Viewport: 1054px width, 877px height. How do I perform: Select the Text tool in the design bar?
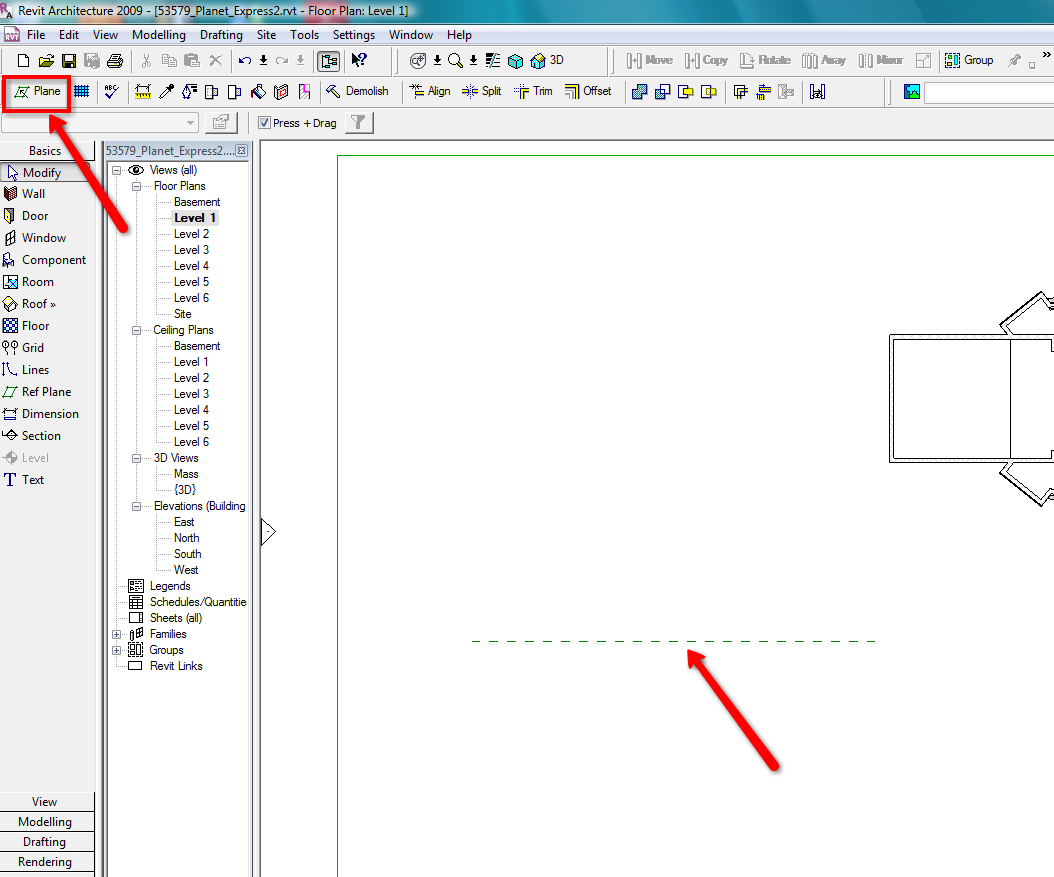coord(24,480)
